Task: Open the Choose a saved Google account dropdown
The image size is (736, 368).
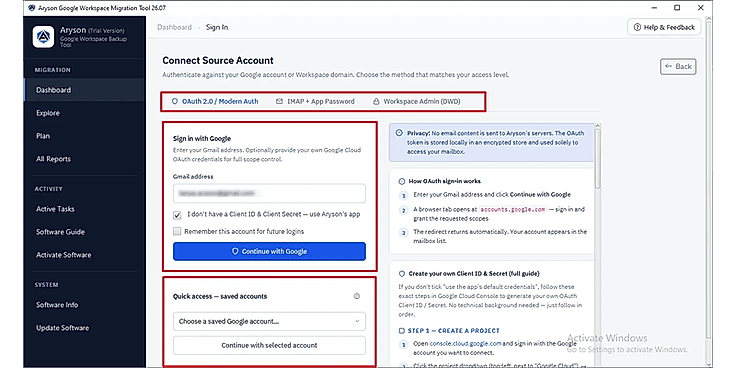Action: pos(269,322)
